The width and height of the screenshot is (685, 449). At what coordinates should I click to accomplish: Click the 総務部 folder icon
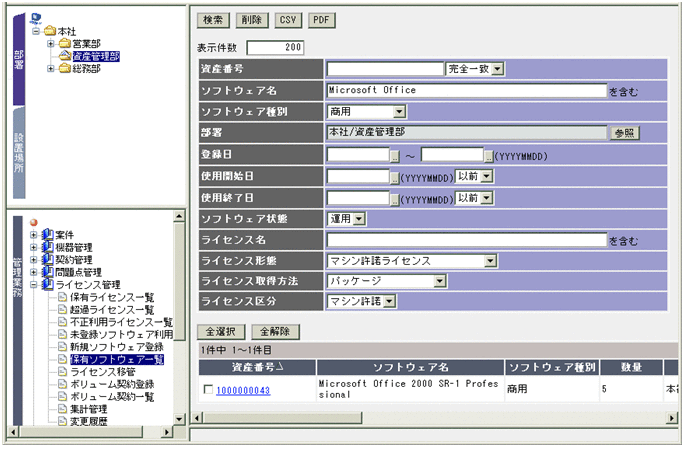click(65, 68)
